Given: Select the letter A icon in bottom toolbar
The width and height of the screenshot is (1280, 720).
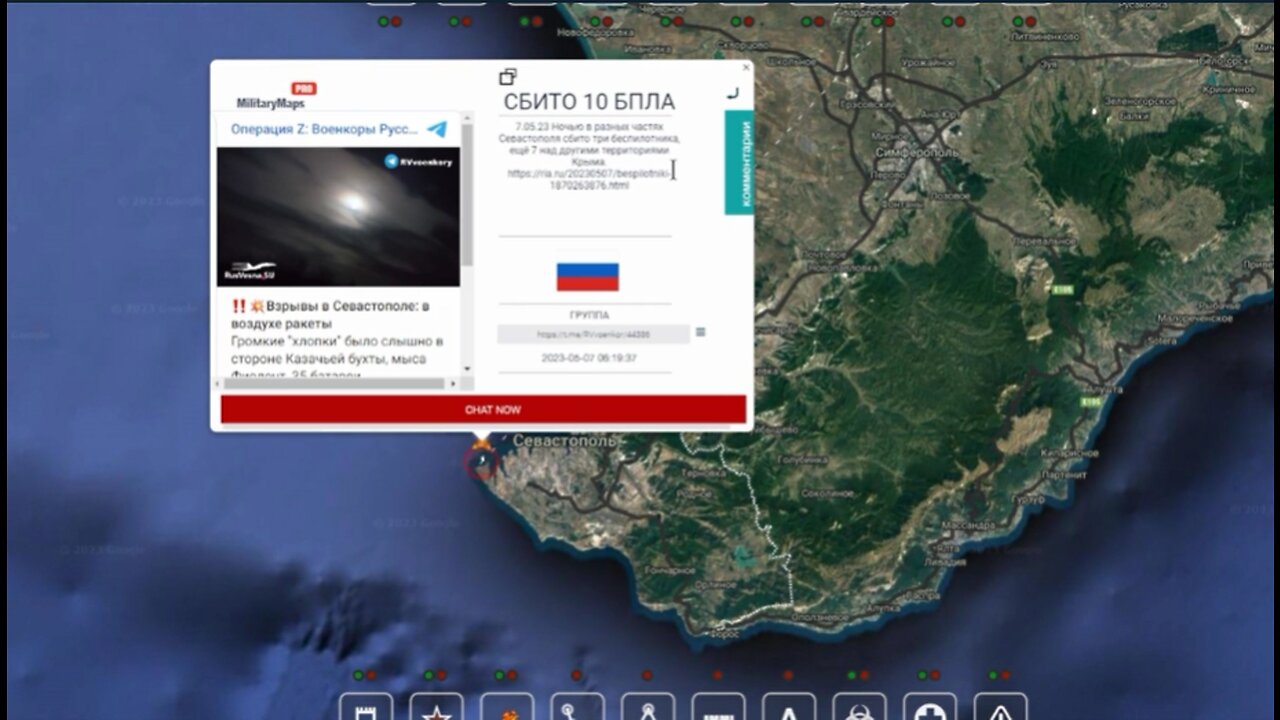Looking at the screenshot, I should [x=789, y=707].
